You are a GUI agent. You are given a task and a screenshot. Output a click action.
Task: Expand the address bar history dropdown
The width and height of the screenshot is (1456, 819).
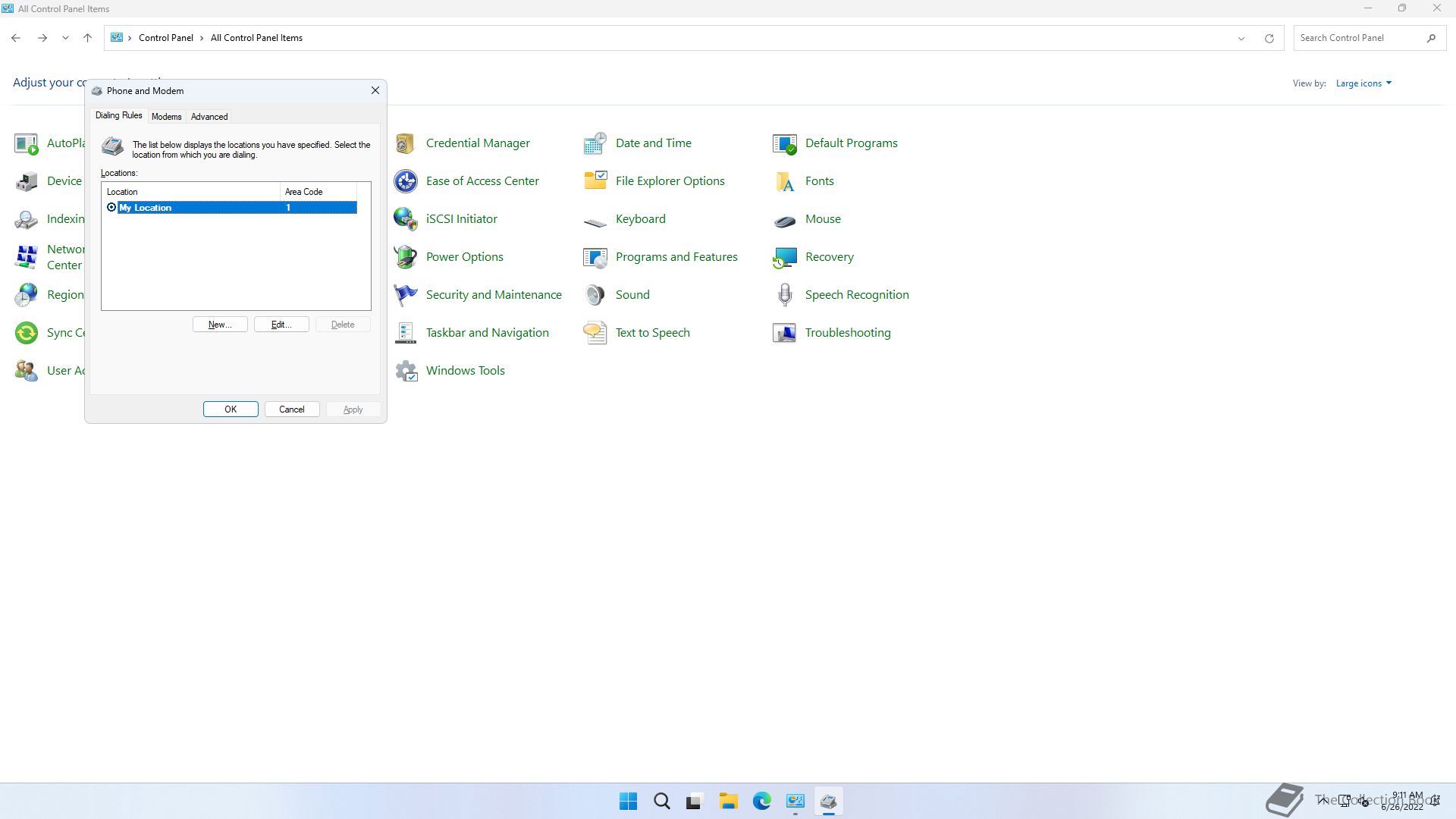point(1241,38)
